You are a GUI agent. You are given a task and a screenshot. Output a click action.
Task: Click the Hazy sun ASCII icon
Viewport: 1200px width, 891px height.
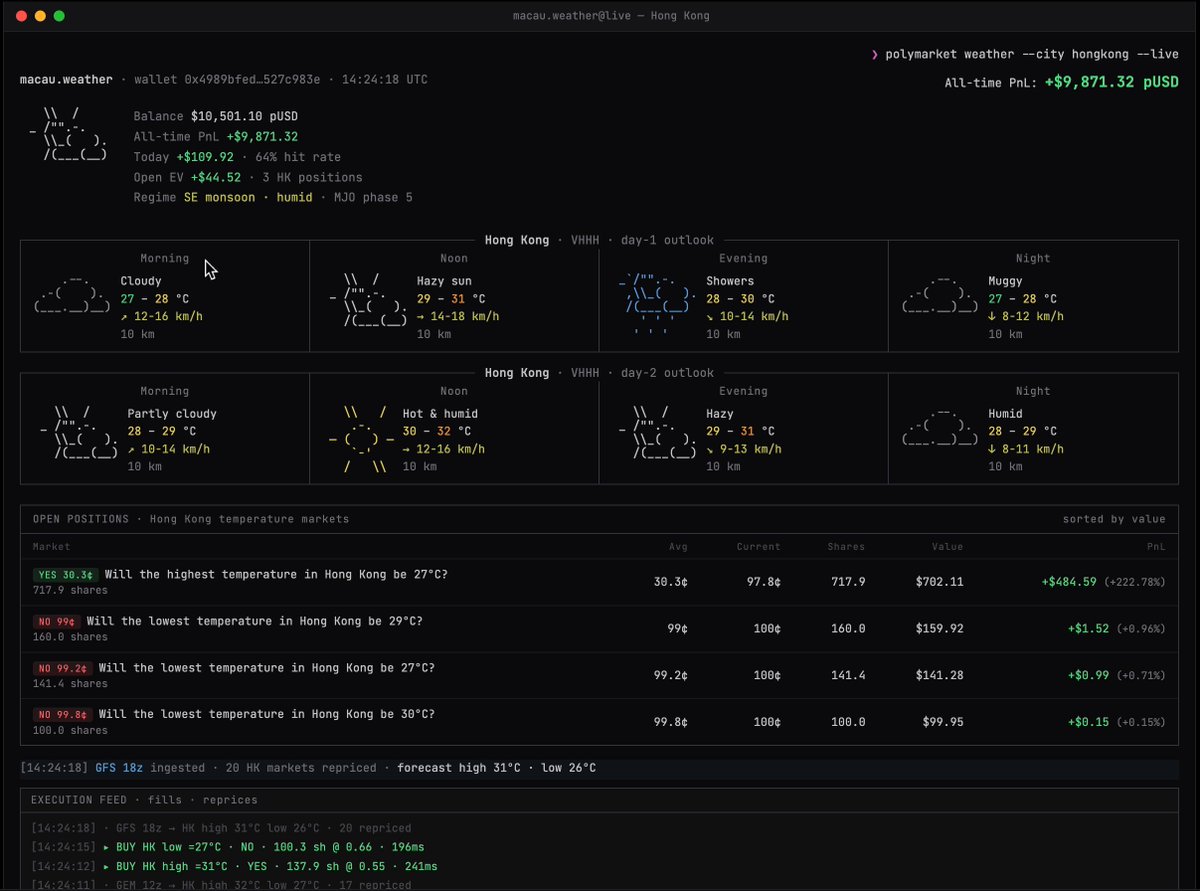tap(367, 299)
